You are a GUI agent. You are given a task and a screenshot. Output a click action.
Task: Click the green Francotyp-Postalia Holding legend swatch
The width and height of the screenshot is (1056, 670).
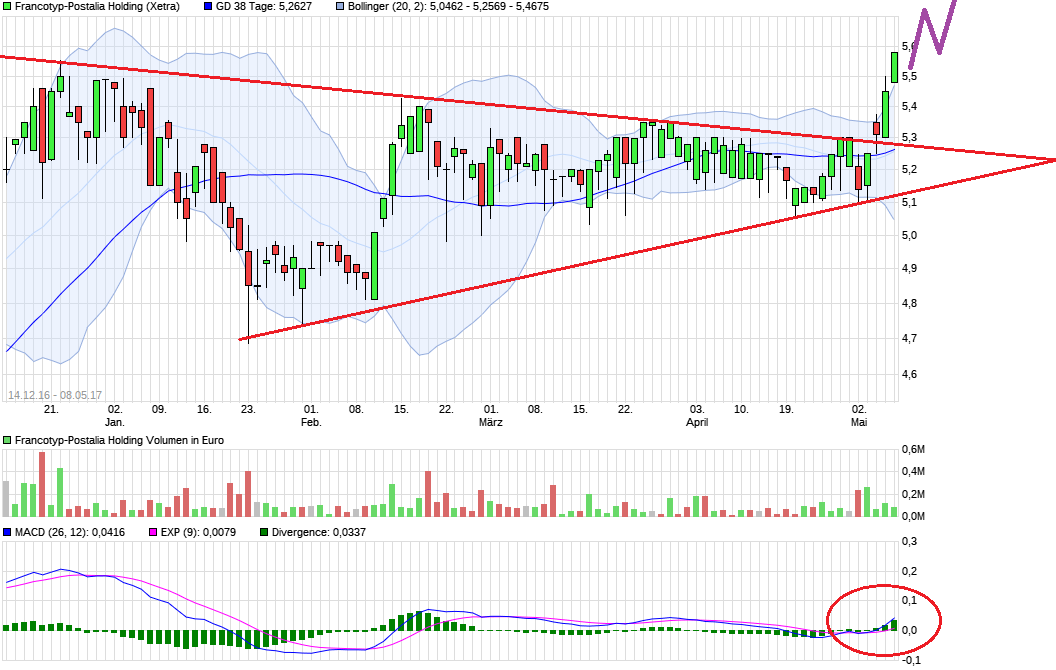click(7, 6)
